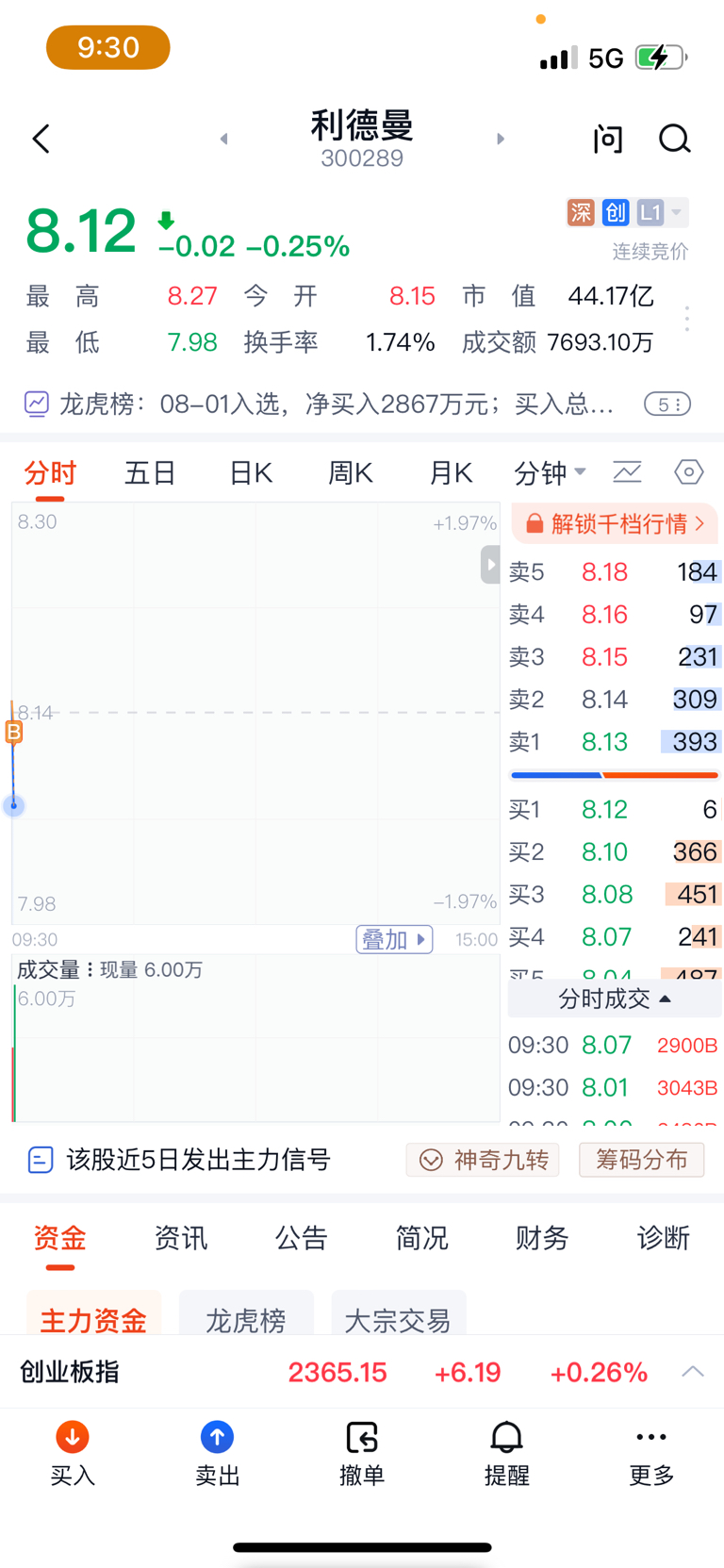724x1568 pixels.
Task: Select the 分时 chart tab
Action: coord(50,472)
